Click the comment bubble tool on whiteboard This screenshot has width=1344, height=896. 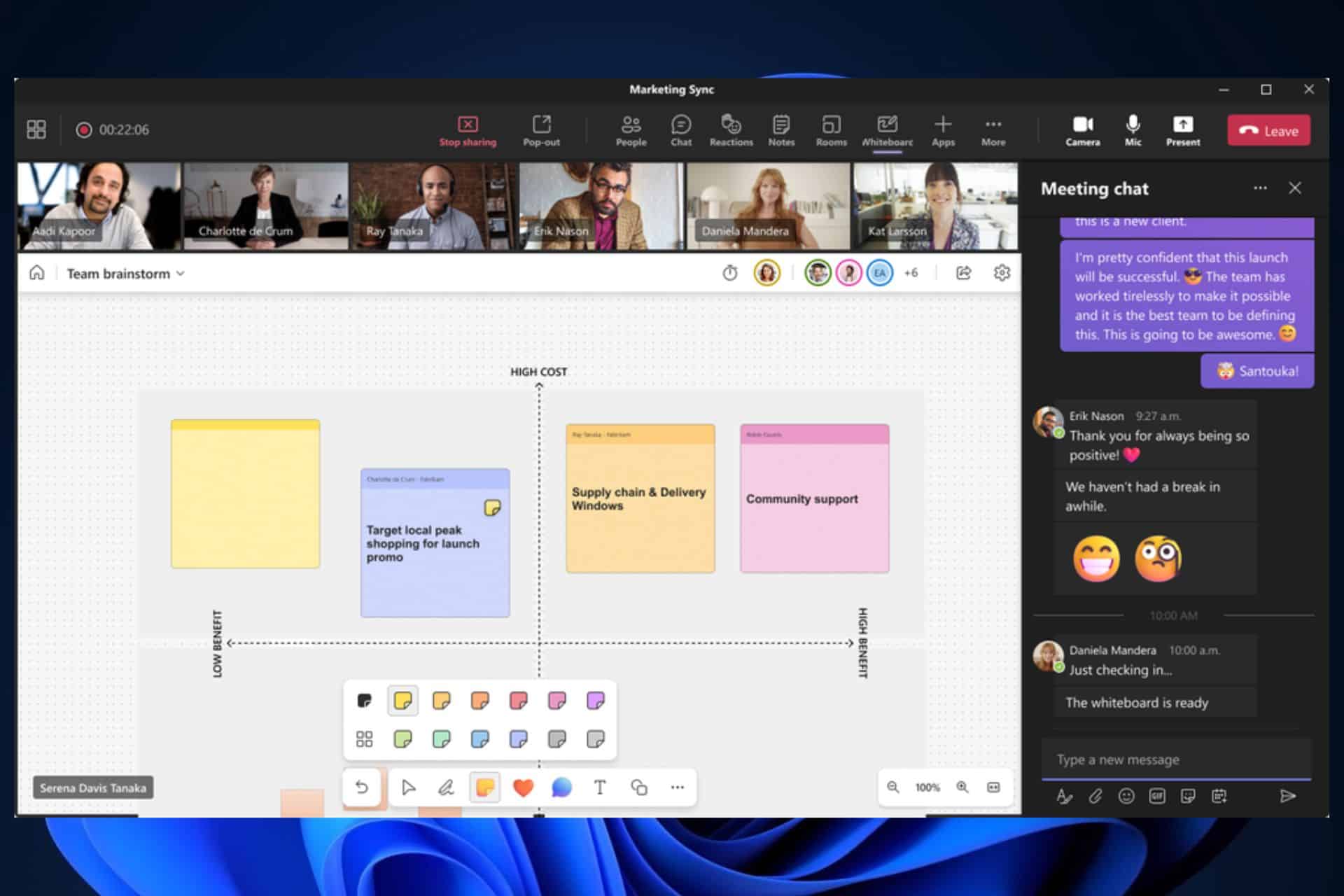[x=561, y=788]
